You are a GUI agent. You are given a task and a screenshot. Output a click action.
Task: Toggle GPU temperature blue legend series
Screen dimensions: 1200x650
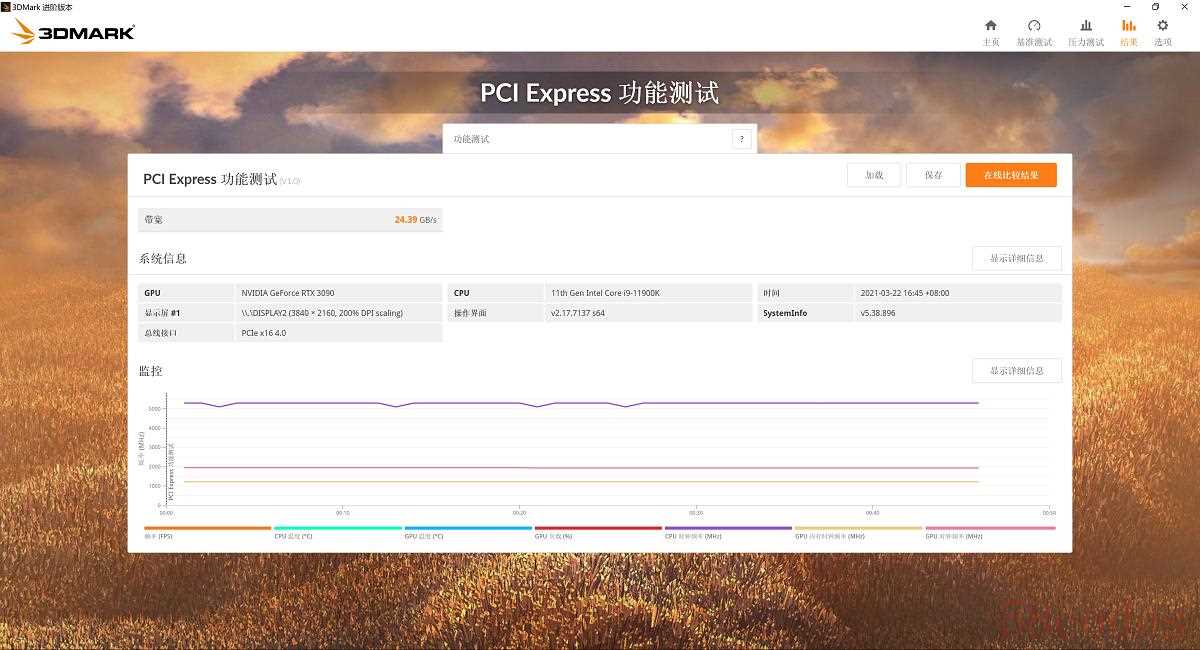(467, 529)
